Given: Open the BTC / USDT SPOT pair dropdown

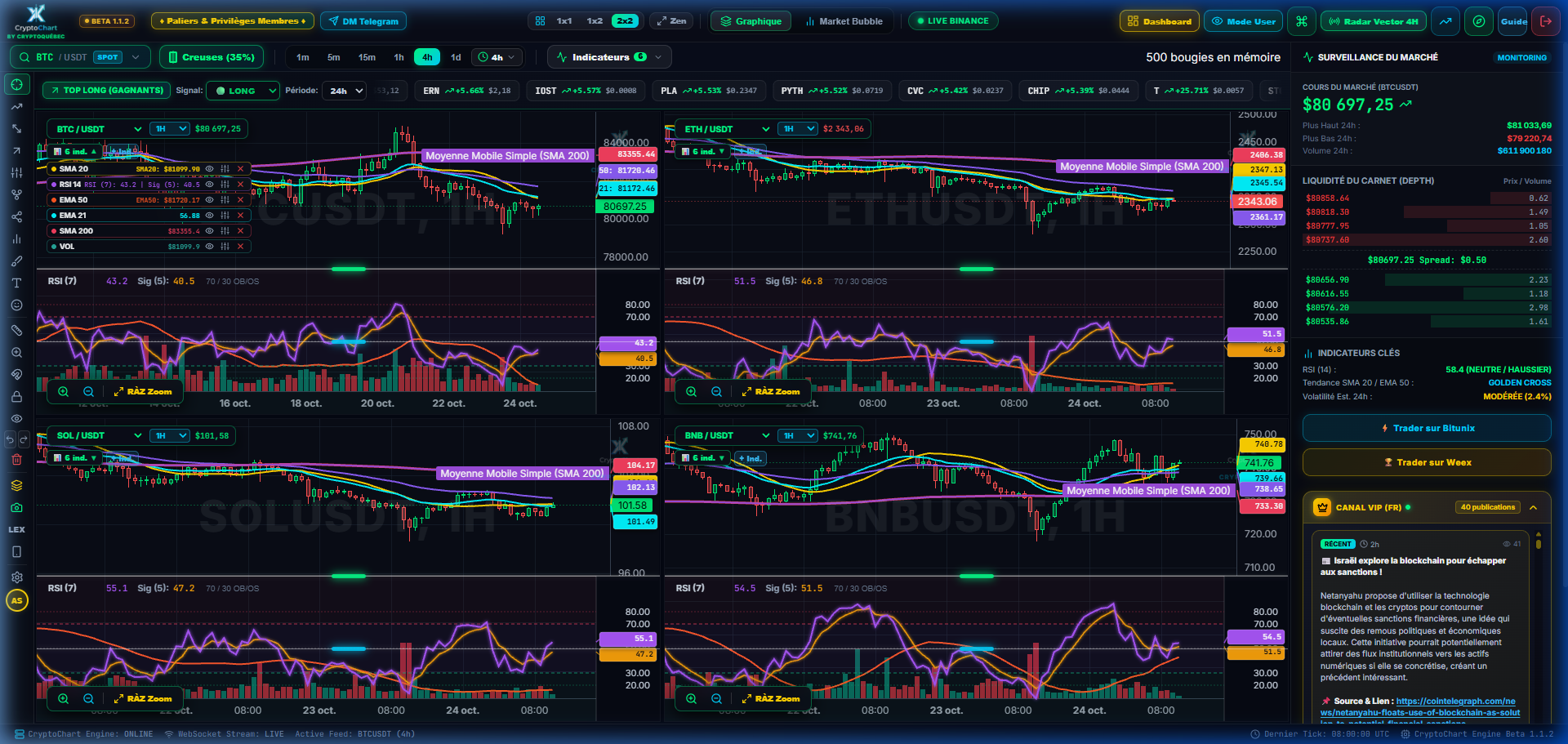Looking at the screenshot, I should [x=80, y=57].
